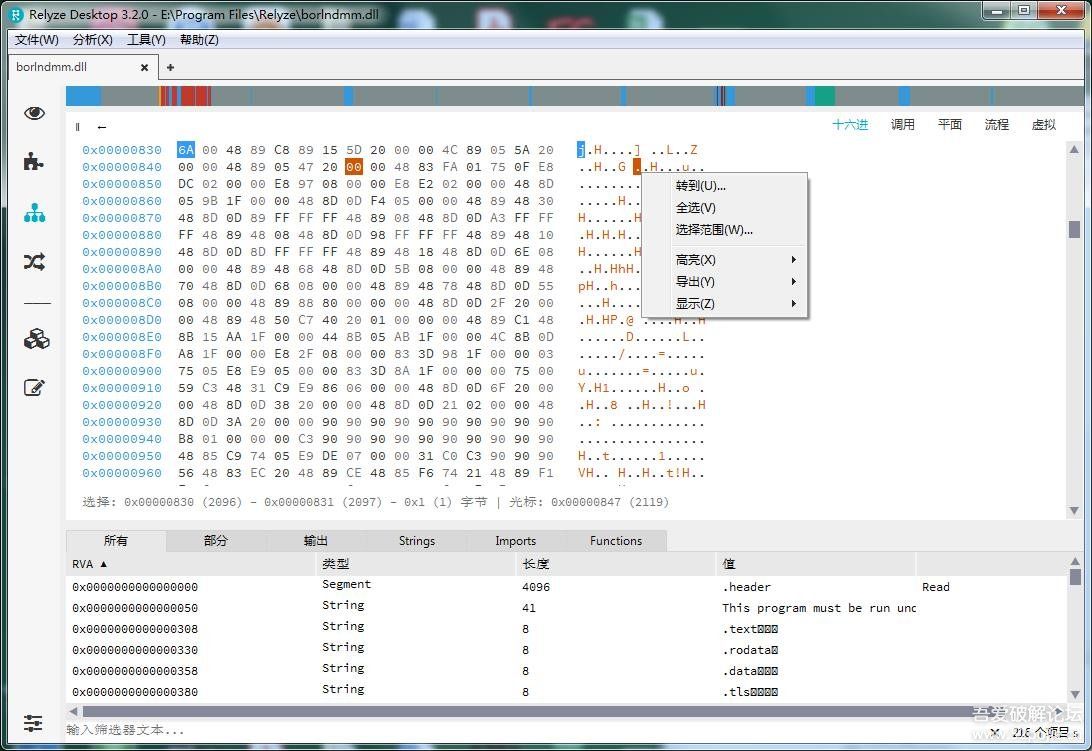Open the 工具(Y) menu
1092x751 pixels.
pos(145,39)
